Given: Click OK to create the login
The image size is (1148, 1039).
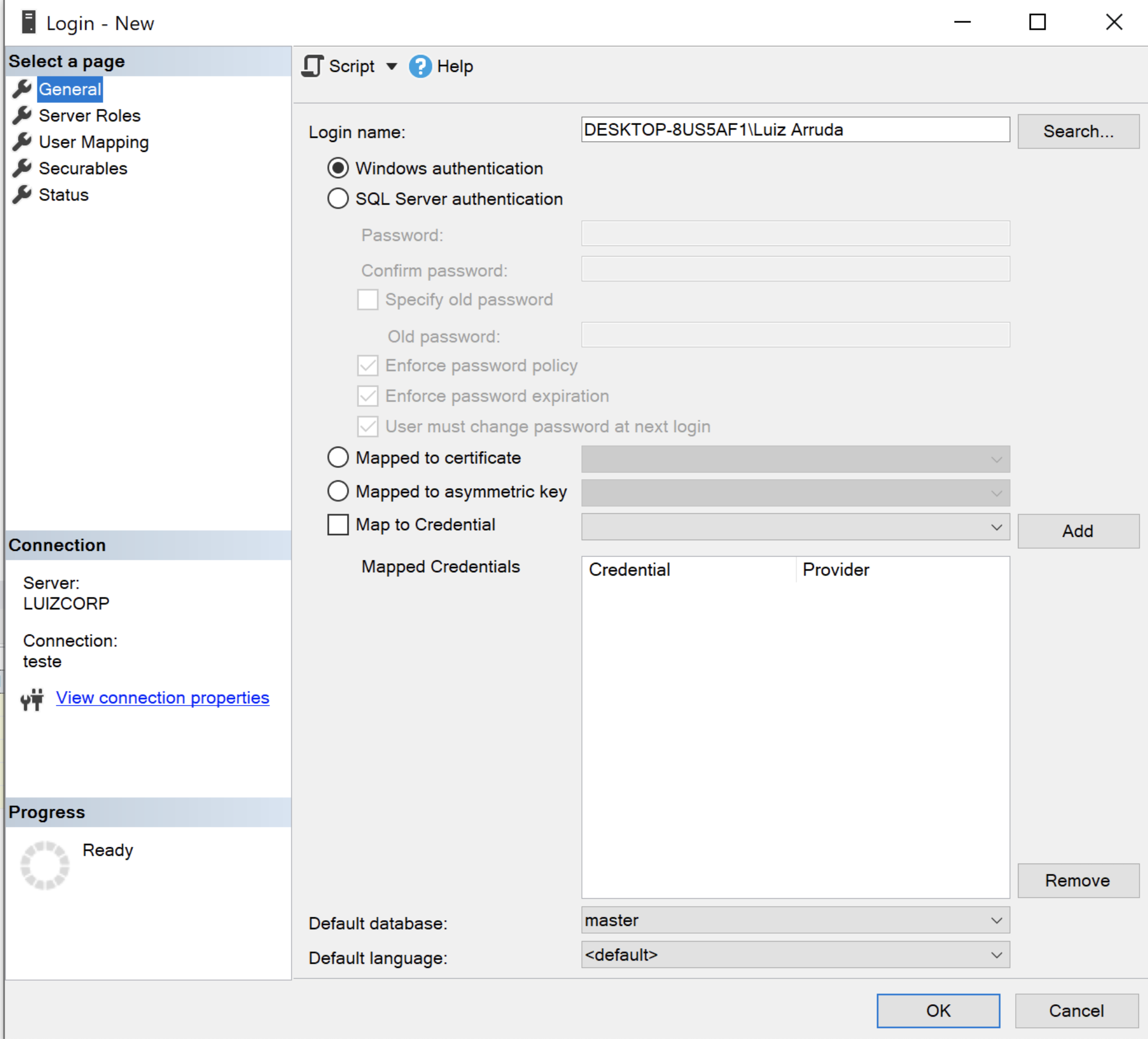Looking at the screenshot, I should pos(937,1010).
